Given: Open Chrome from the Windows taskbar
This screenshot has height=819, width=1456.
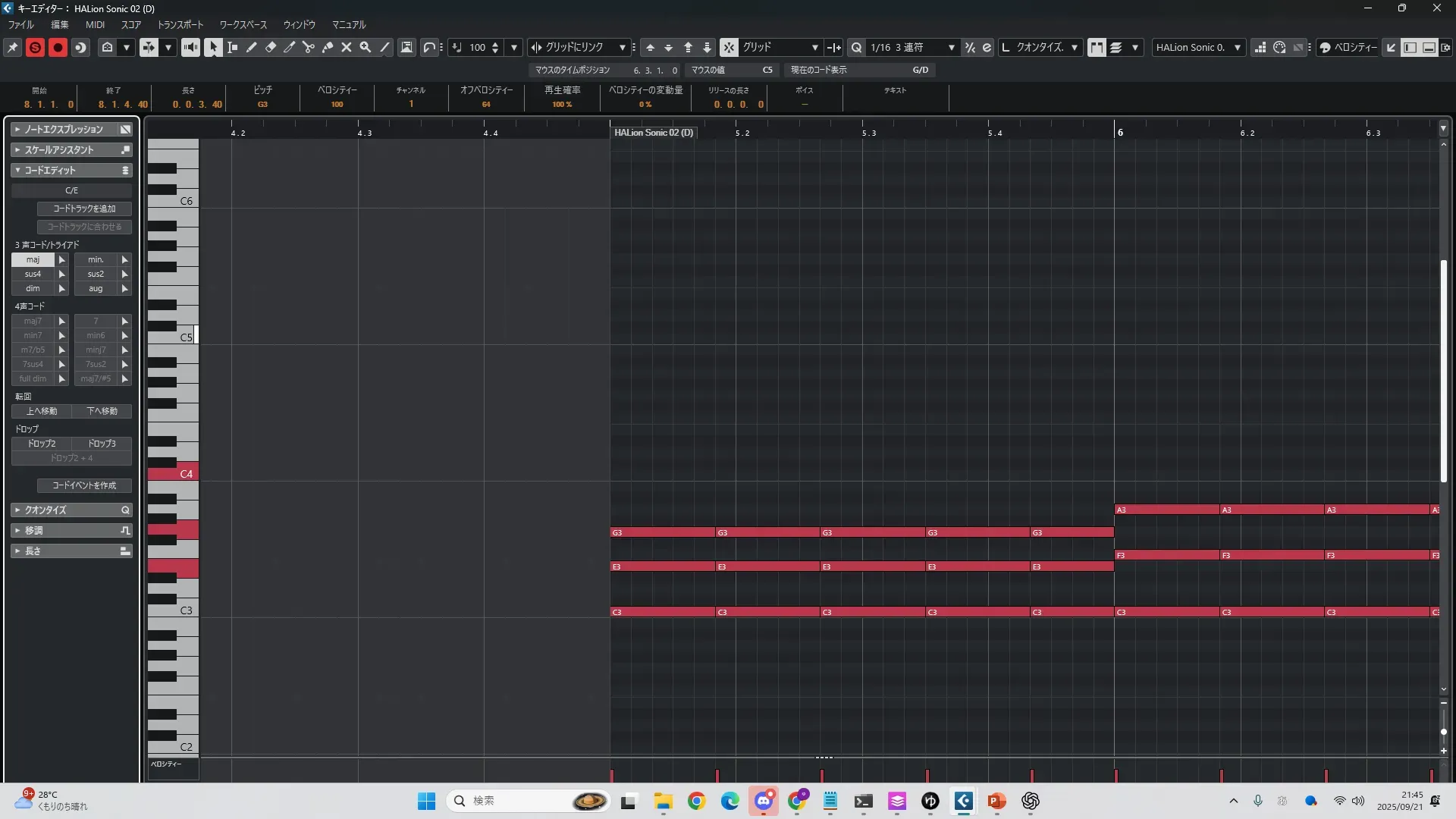Looking at the screenshot, I should 696,801.
